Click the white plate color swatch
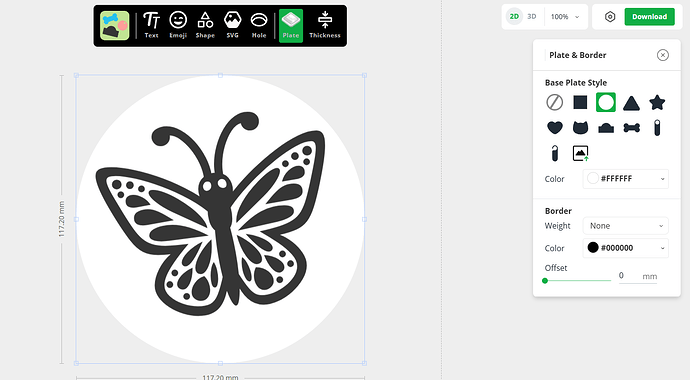690x380 pixels. coord(593,178)
